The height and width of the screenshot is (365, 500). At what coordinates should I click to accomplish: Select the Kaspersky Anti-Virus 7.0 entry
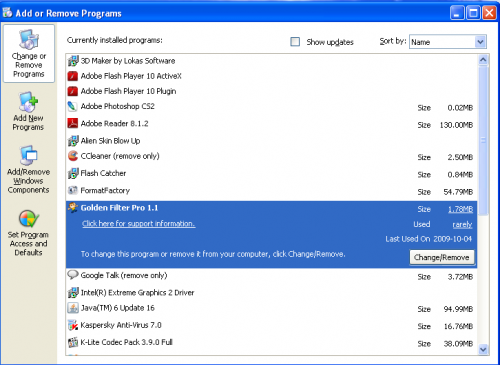[x=272, y=326]
